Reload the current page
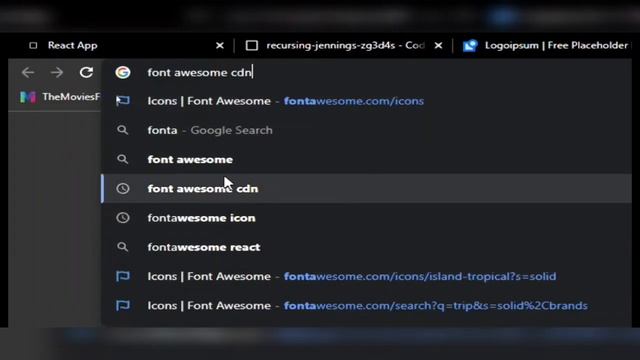 coord(86,72)
